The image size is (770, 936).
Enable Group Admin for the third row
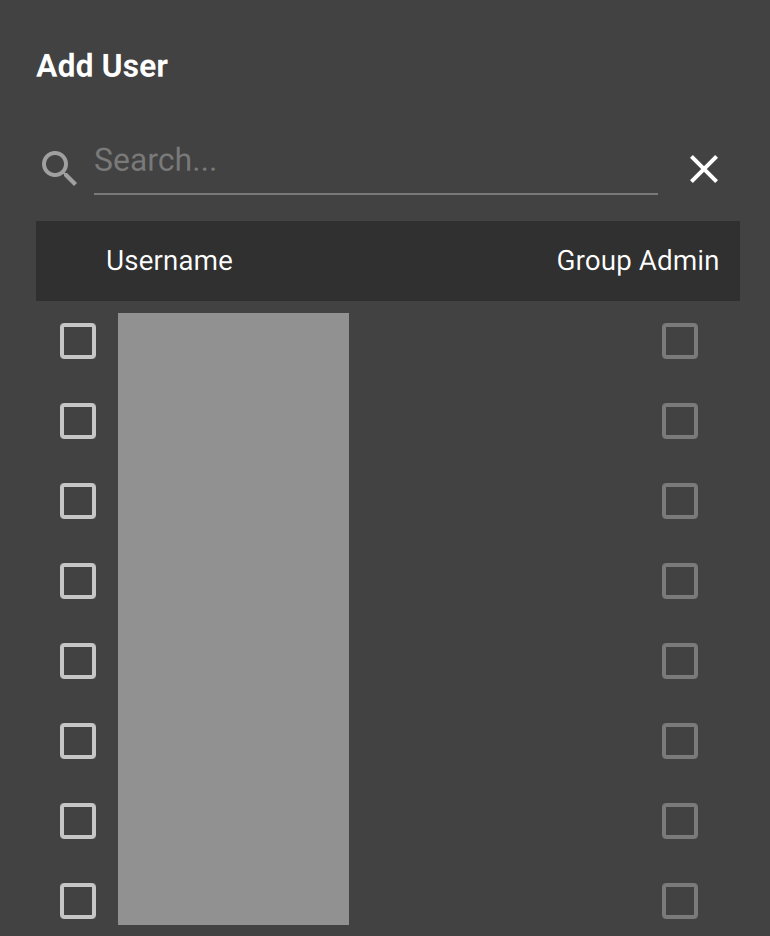(x=680, y=501)
